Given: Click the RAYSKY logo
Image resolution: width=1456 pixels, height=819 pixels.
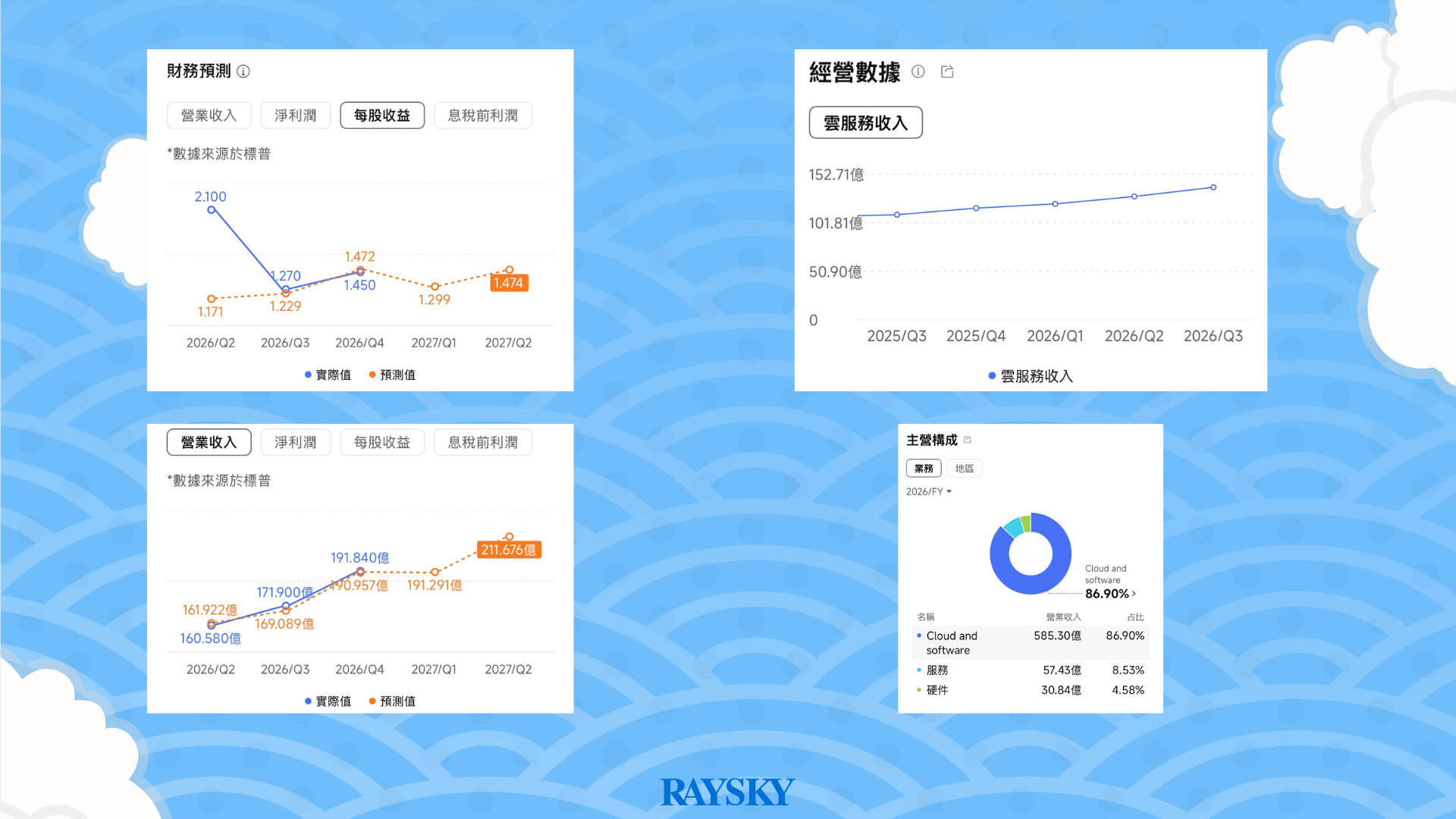Looking at the screenshot, I should pyautogui.click(x=727, y=792).
